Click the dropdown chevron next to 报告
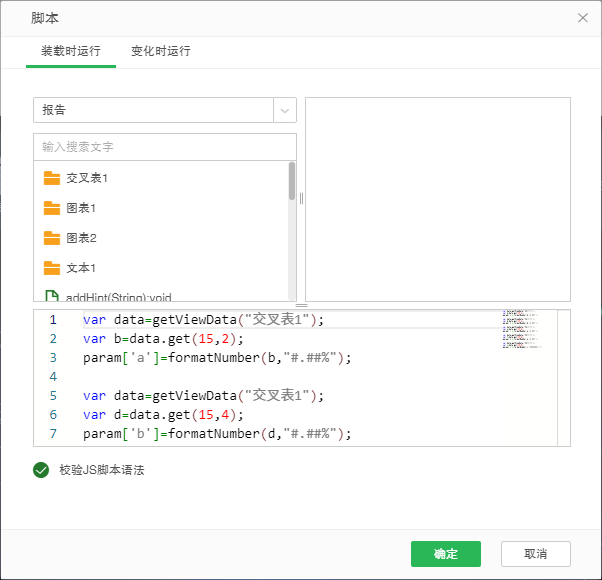 tap(285, 110)
